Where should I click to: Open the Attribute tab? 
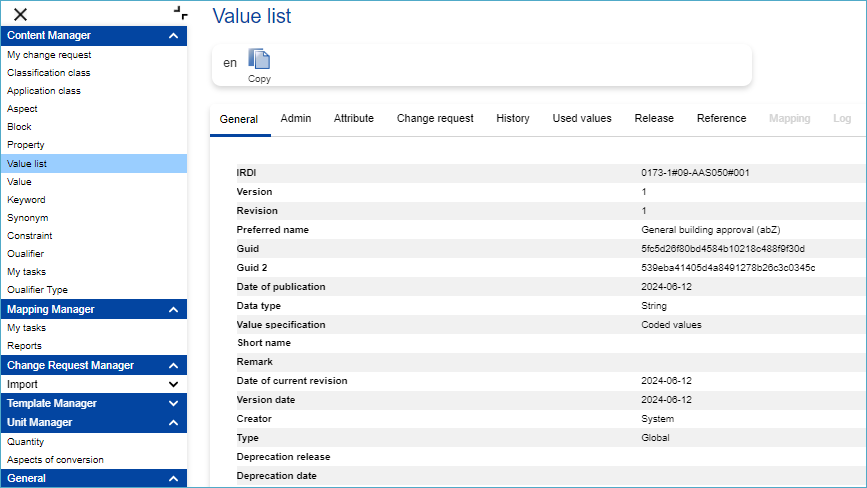354,118
